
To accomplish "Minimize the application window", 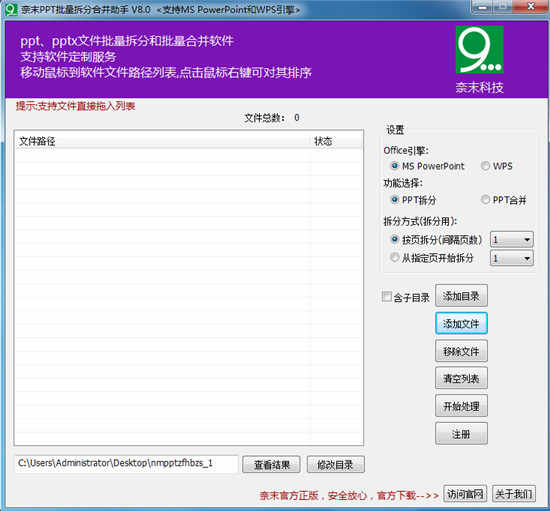I will tap(483, 6).
